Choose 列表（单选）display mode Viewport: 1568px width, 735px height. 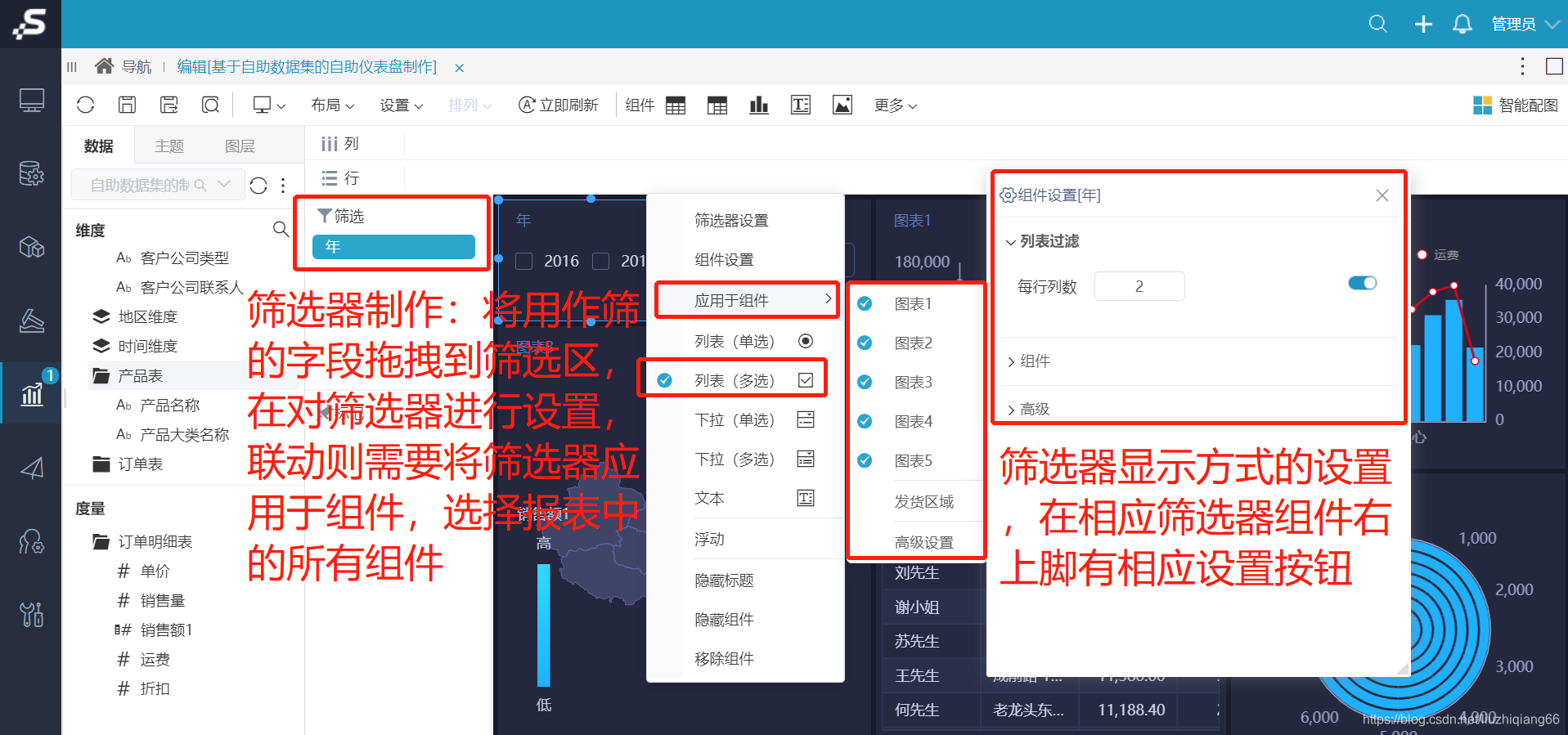pyautogui.click(x=753, y=341)
